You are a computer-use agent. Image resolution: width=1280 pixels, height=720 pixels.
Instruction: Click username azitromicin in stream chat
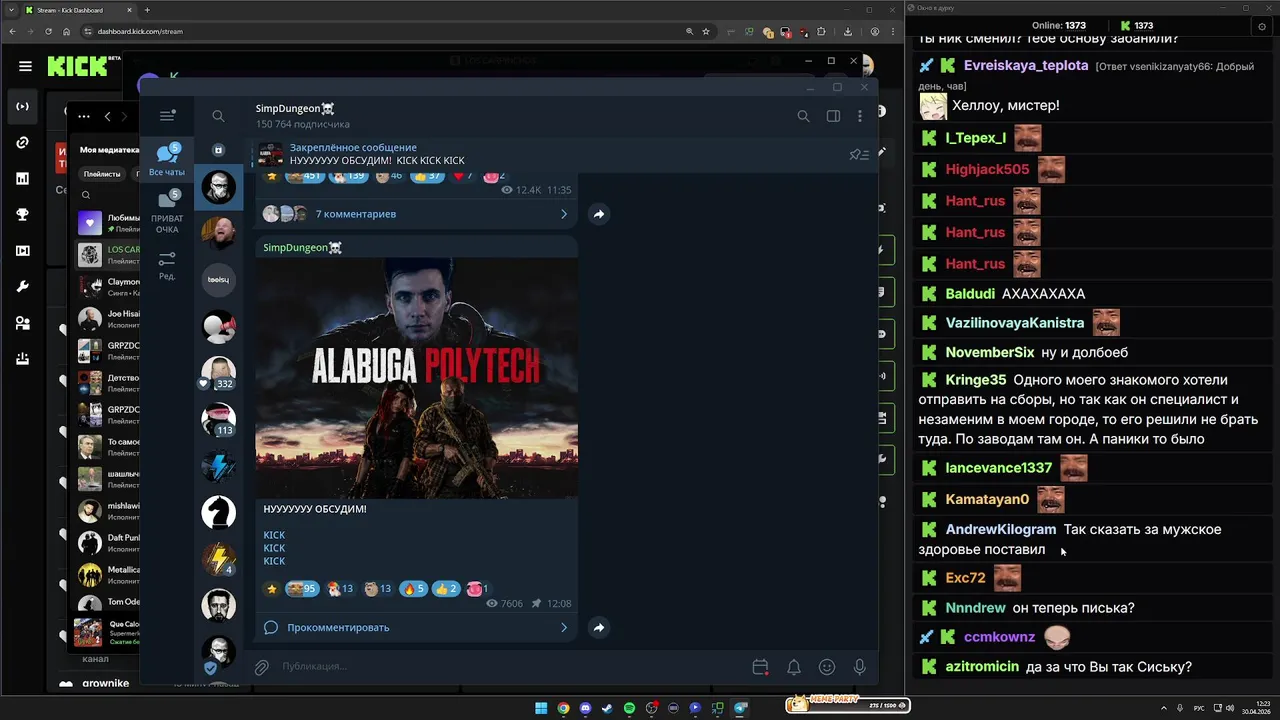982,667
